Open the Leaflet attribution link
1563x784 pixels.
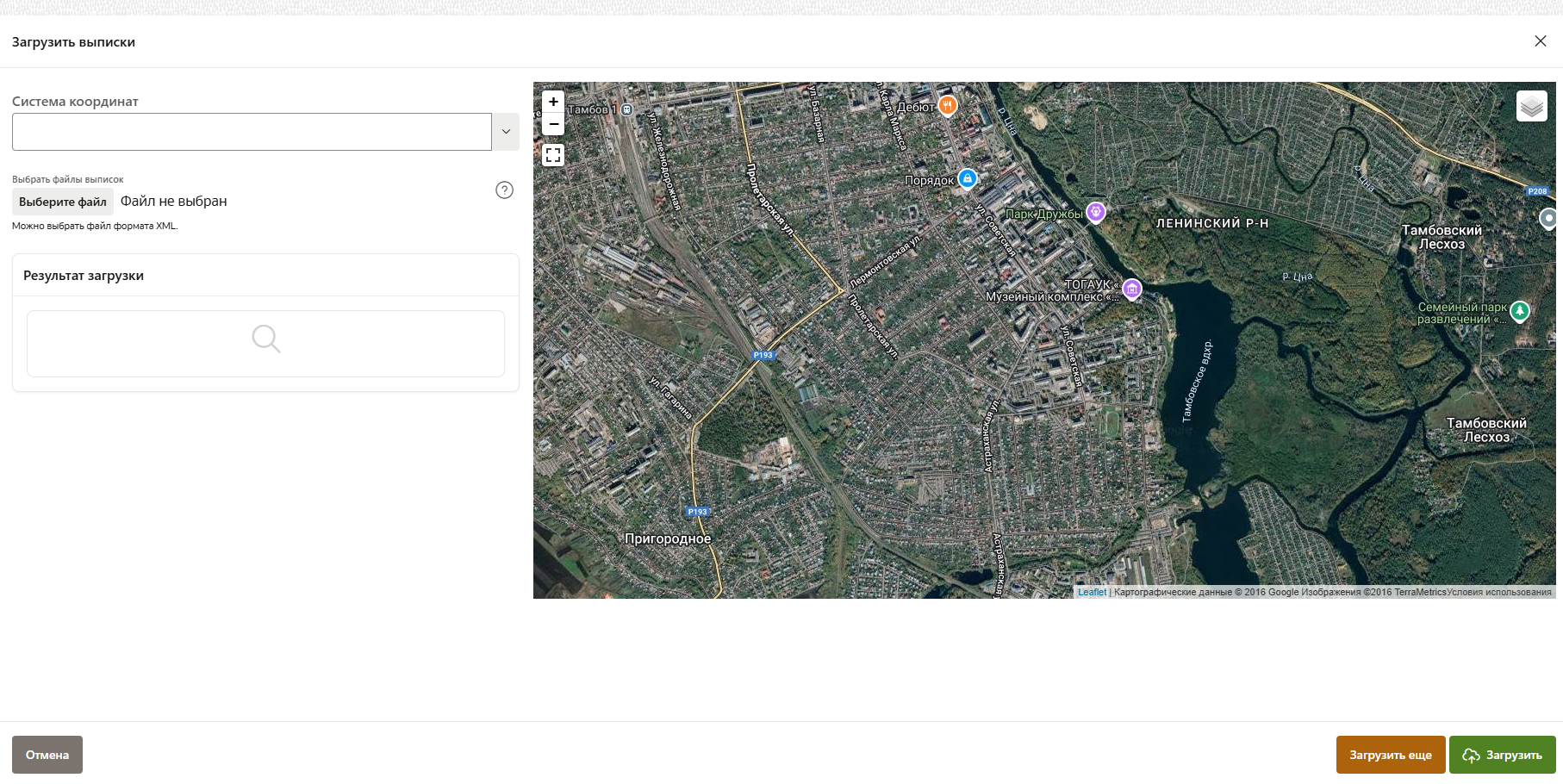tap(1092, 592)
